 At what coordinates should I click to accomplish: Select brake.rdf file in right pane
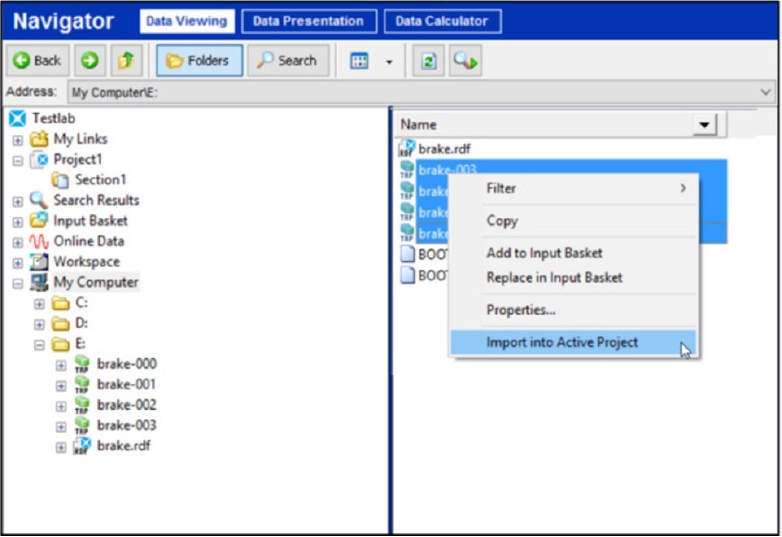point(444,149)
